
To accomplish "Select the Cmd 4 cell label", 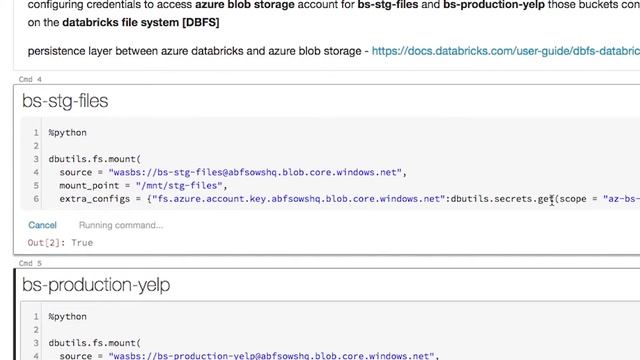I will (30, 79).
